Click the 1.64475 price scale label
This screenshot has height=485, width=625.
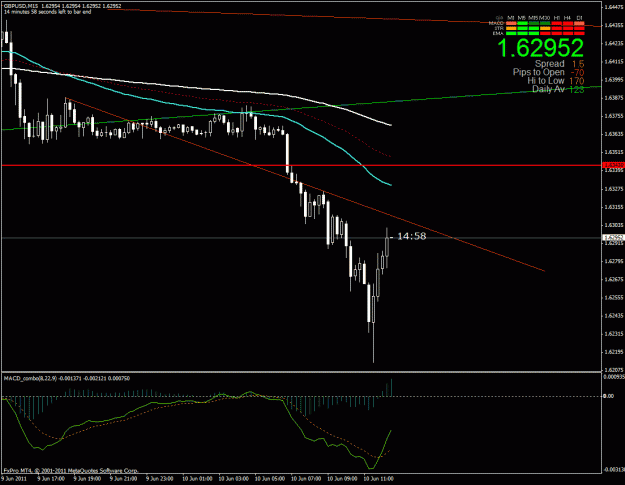point(613,7)
